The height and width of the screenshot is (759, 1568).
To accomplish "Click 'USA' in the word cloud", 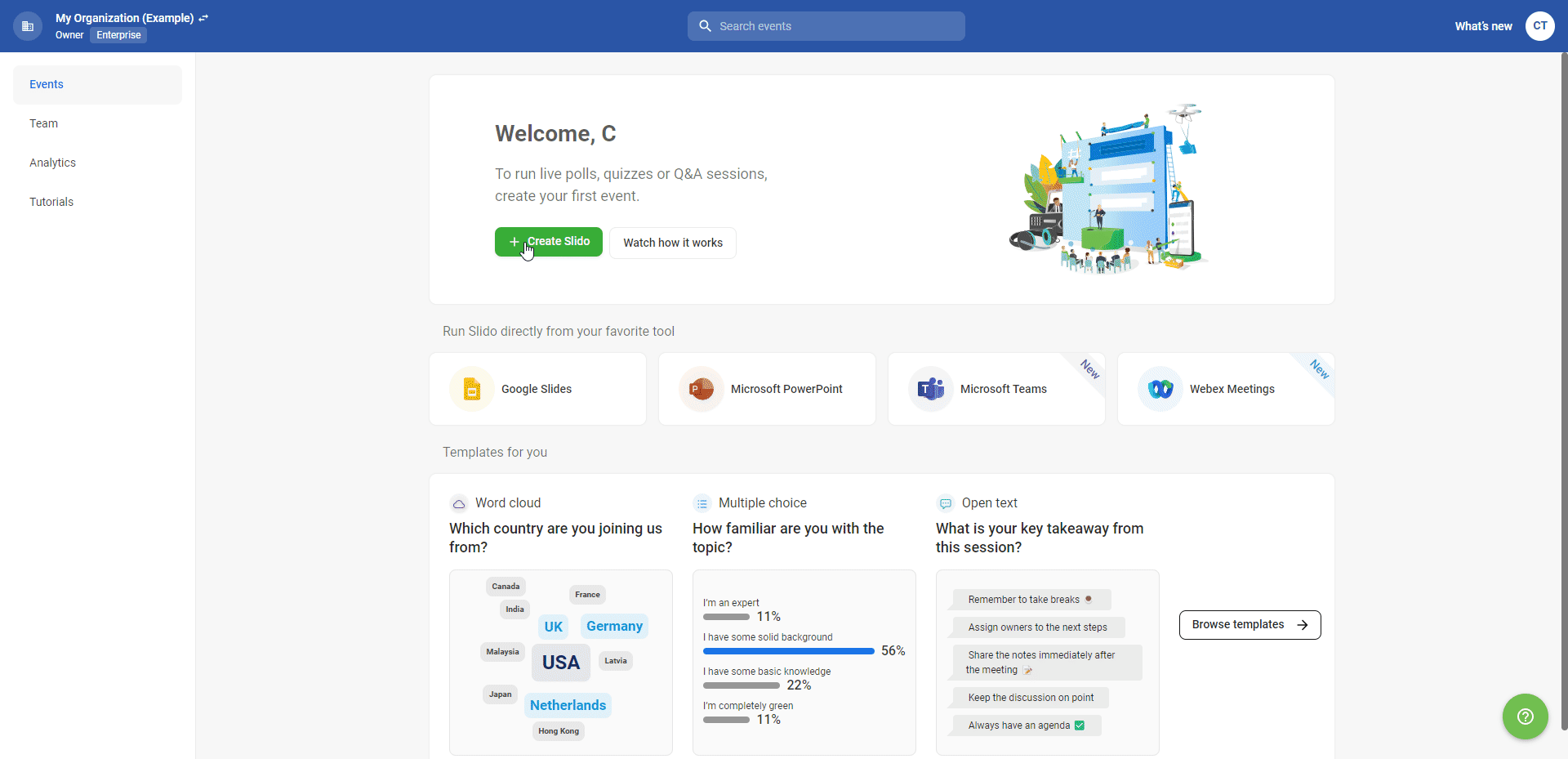I will [x=561, y=663].
